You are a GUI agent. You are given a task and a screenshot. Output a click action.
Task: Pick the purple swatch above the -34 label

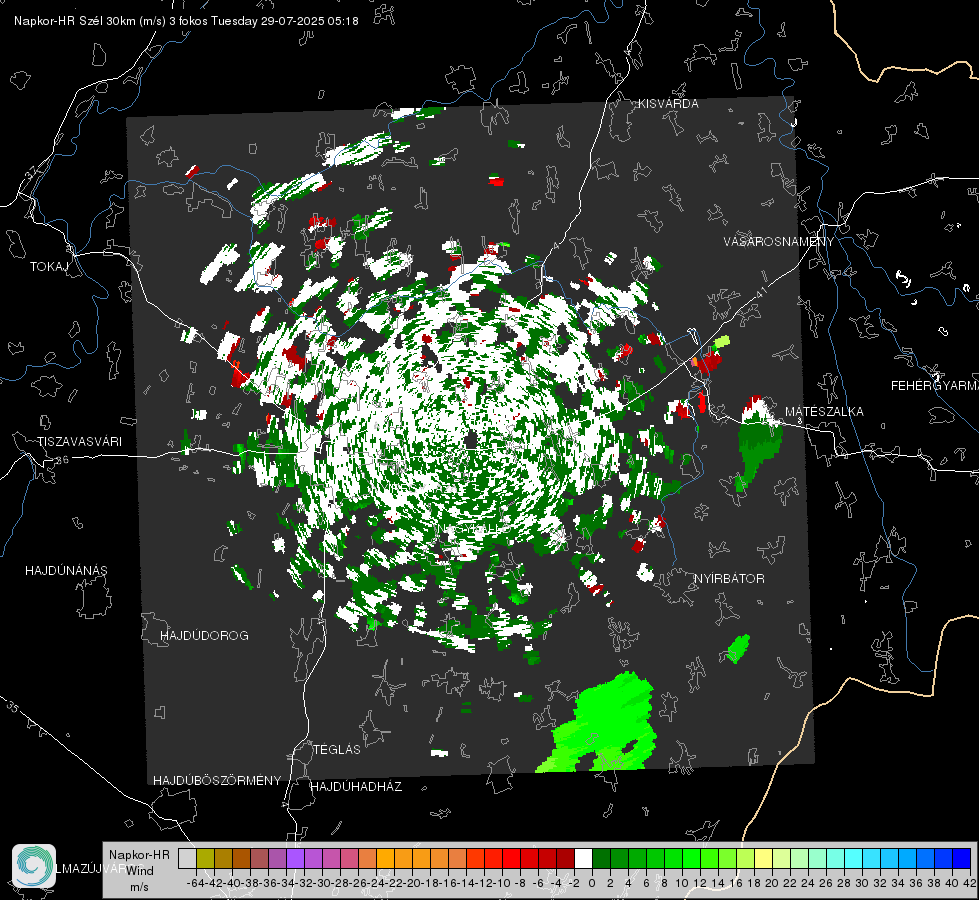pos(295,859)
